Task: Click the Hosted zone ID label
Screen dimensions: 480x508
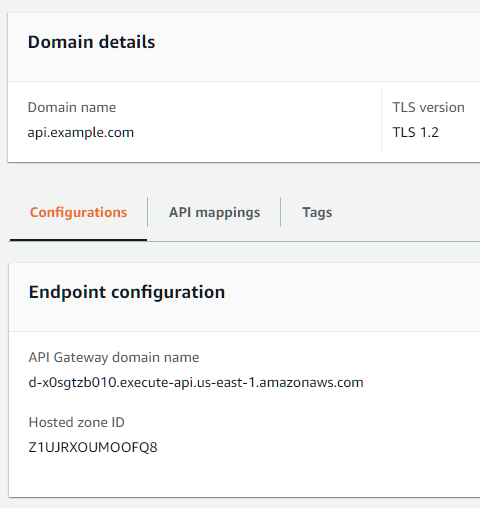Action: pyautogui.click(x=77, y=422)
